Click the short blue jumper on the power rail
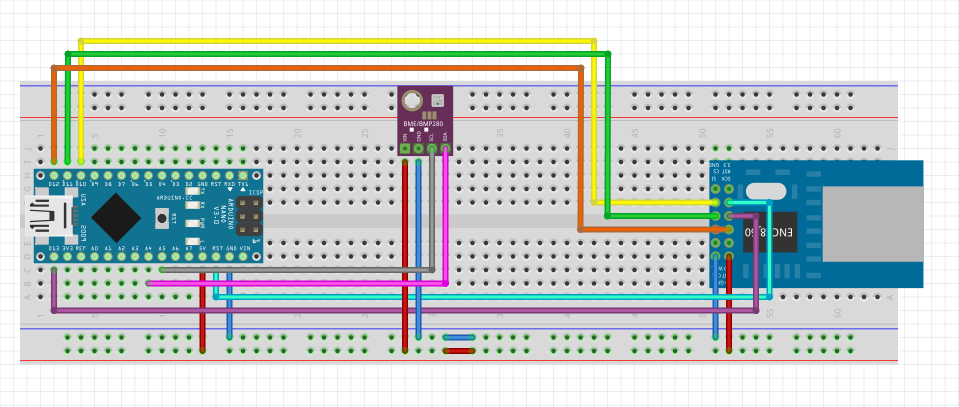 (459, 337)
